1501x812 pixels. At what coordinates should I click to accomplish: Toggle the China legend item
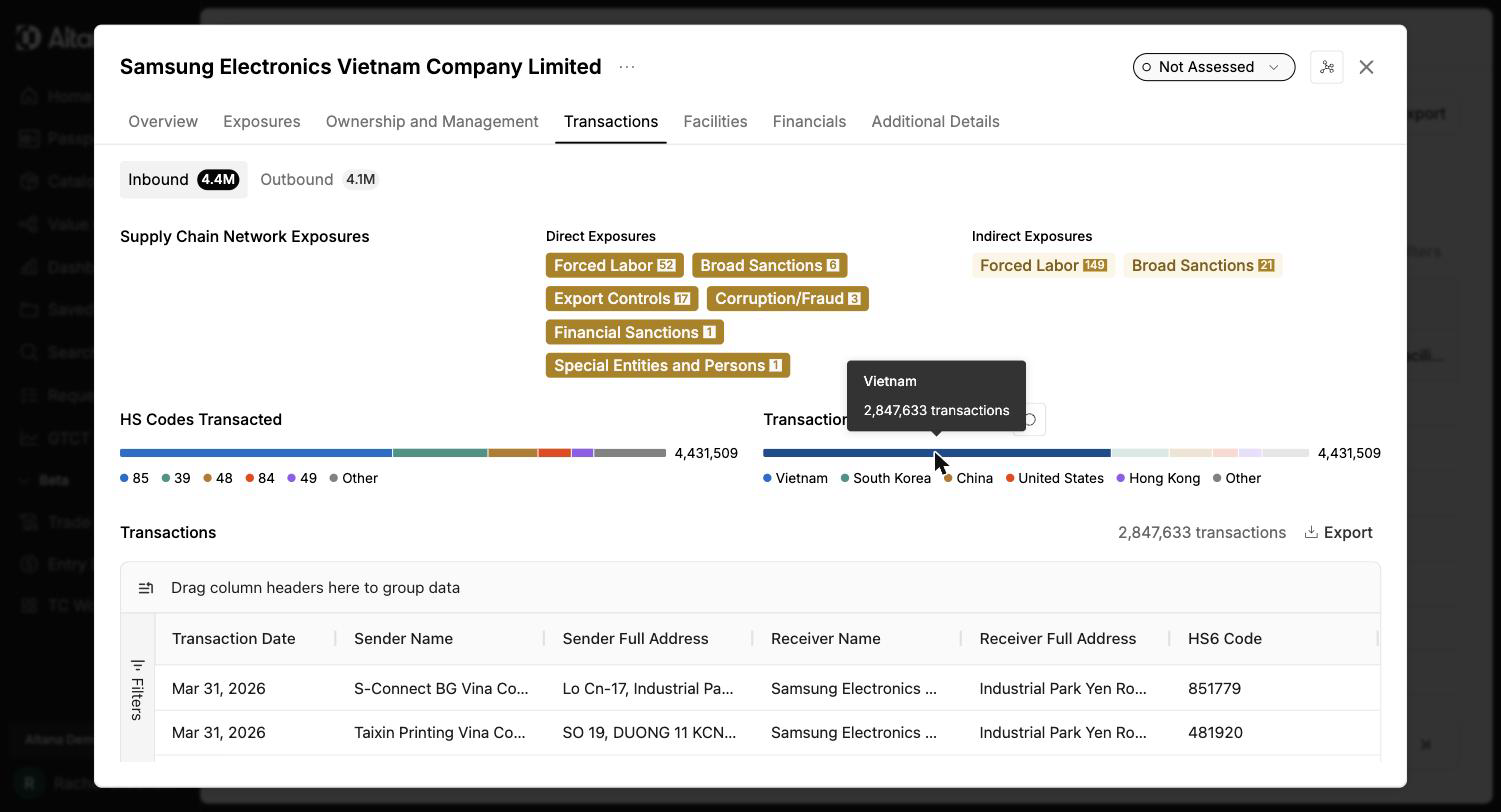pos(969,478)
